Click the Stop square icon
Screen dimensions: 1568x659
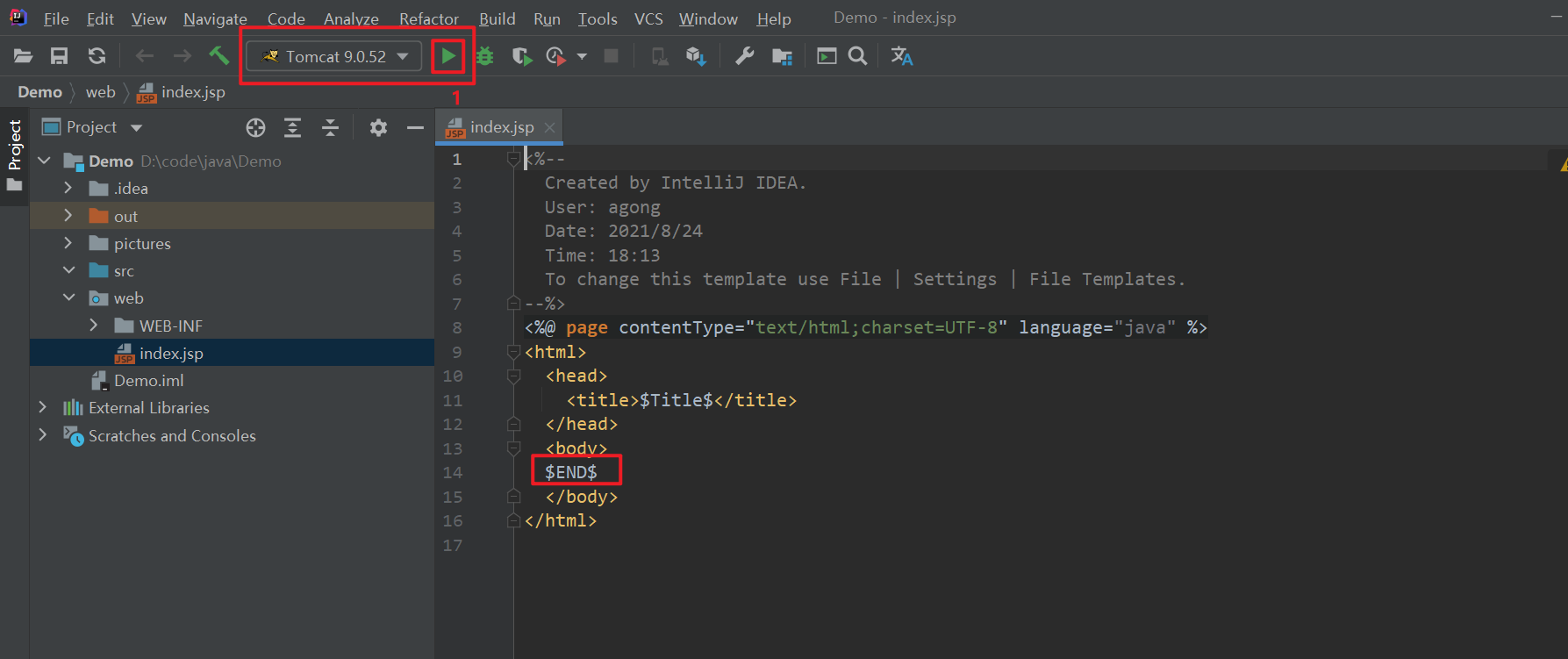click(612, 56)
